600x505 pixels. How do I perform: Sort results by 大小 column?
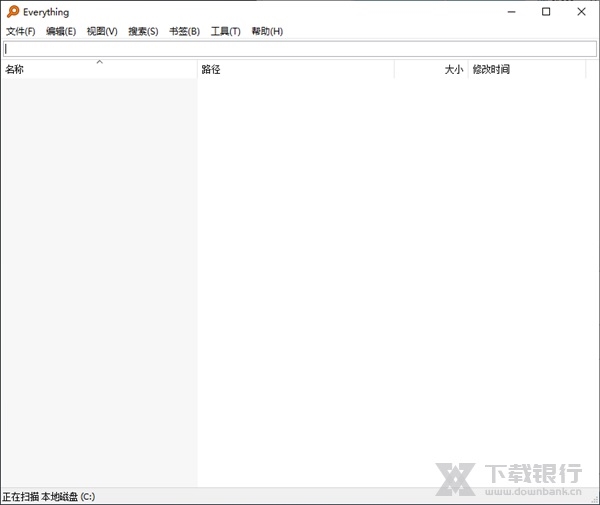pyautogui.click(x=431, y=69)
